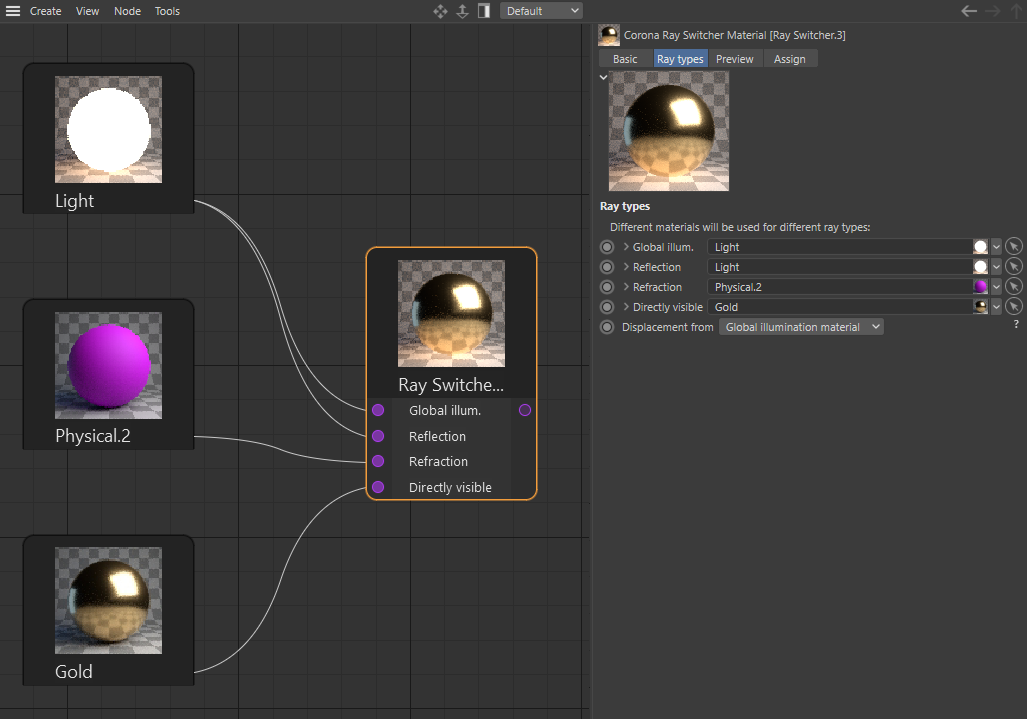The width and height of the screenshot is (1027, 719).
Task: Open the Default layout dropdown
Action: [541, 11]
